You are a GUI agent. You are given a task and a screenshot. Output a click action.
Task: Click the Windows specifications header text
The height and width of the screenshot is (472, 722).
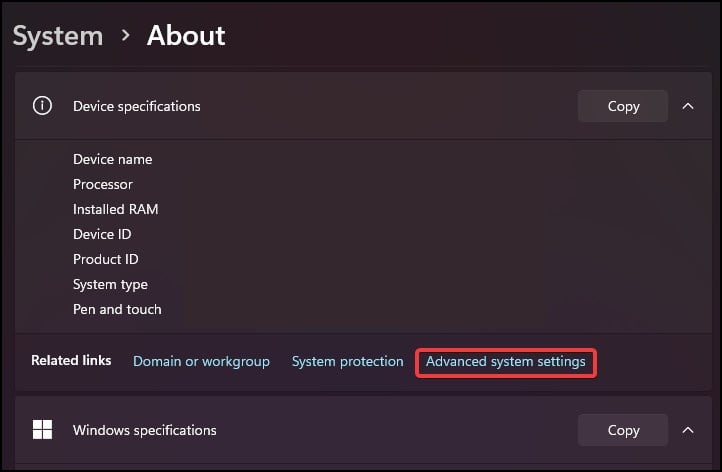(145, 430)
